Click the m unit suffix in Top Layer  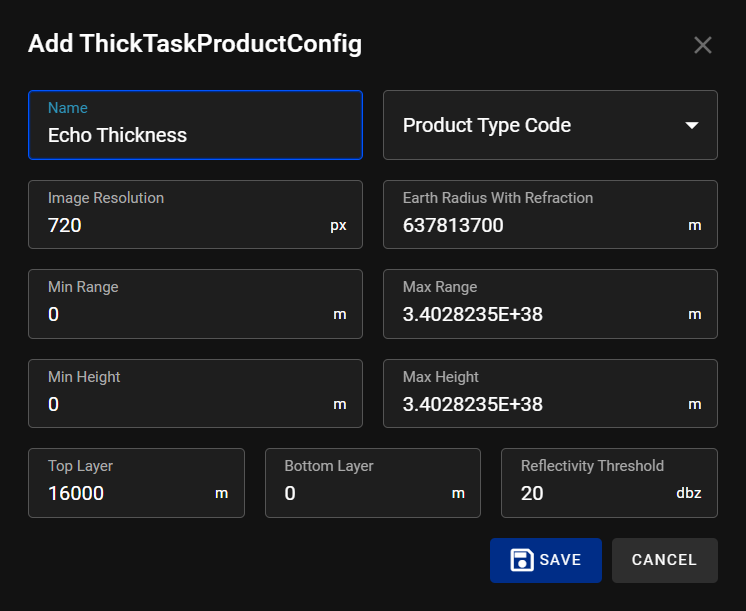pos(222,493)
